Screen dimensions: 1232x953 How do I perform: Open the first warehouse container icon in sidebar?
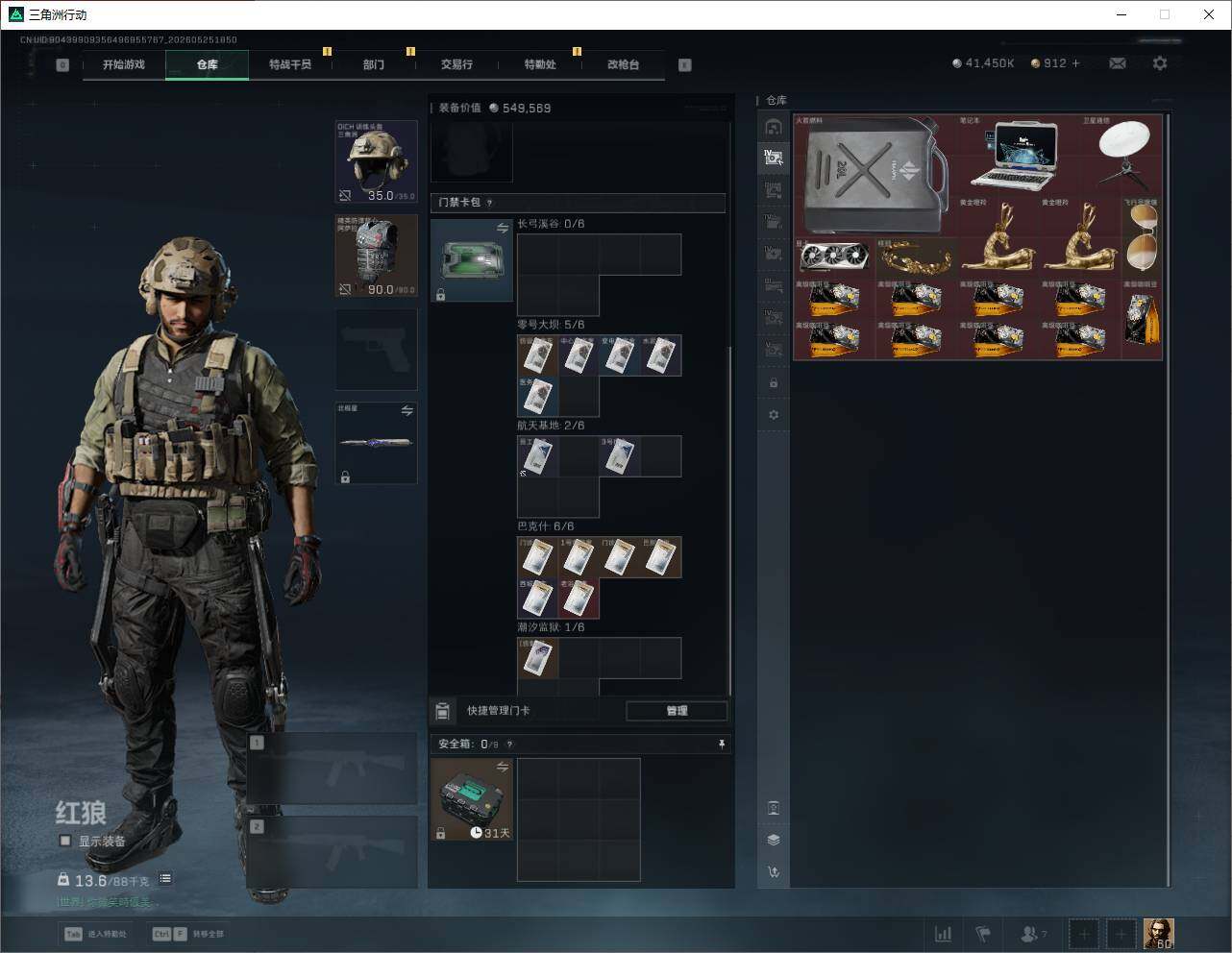point(774,127)
